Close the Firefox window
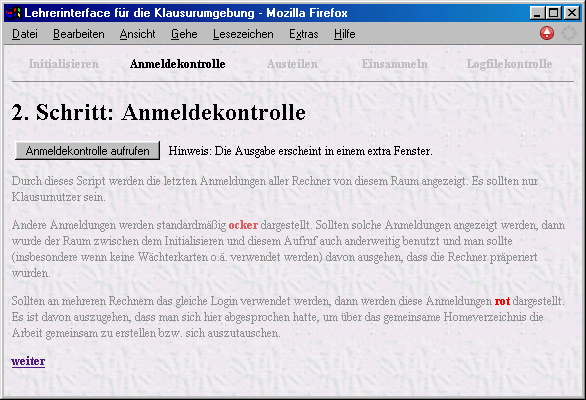The width and height of the screenshot is (586, 400). coord(571,13)
